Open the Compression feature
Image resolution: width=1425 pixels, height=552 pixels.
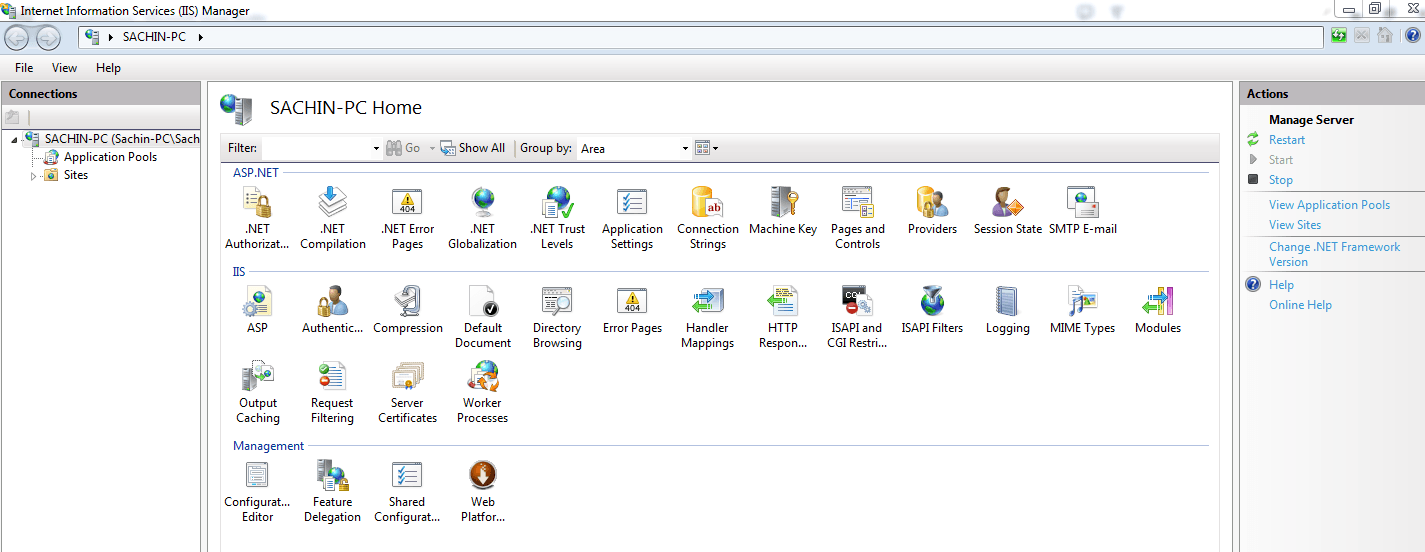[x=408, y=310]
